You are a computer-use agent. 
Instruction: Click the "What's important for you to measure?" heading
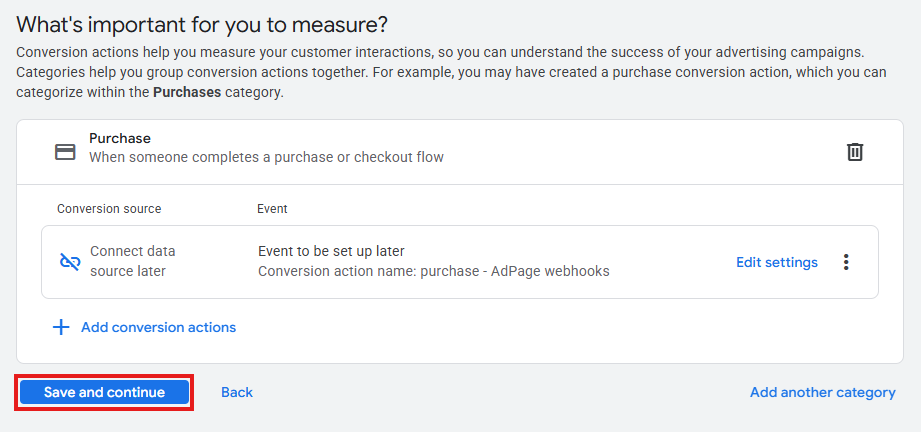tap(202, 24)
